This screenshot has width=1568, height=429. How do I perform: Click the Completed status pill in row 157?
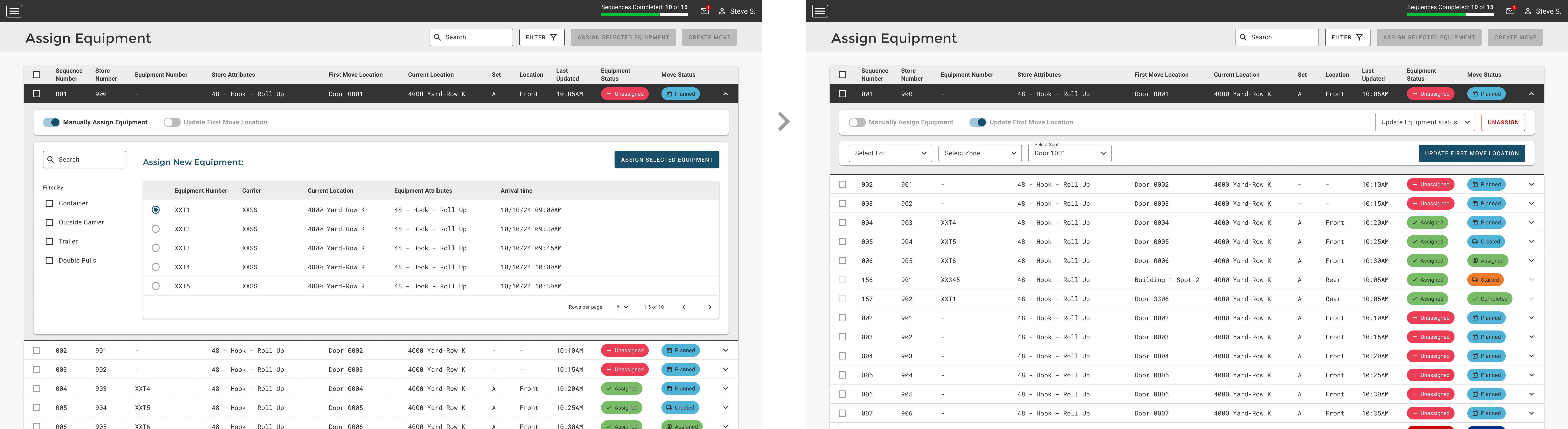[1489, 299]
